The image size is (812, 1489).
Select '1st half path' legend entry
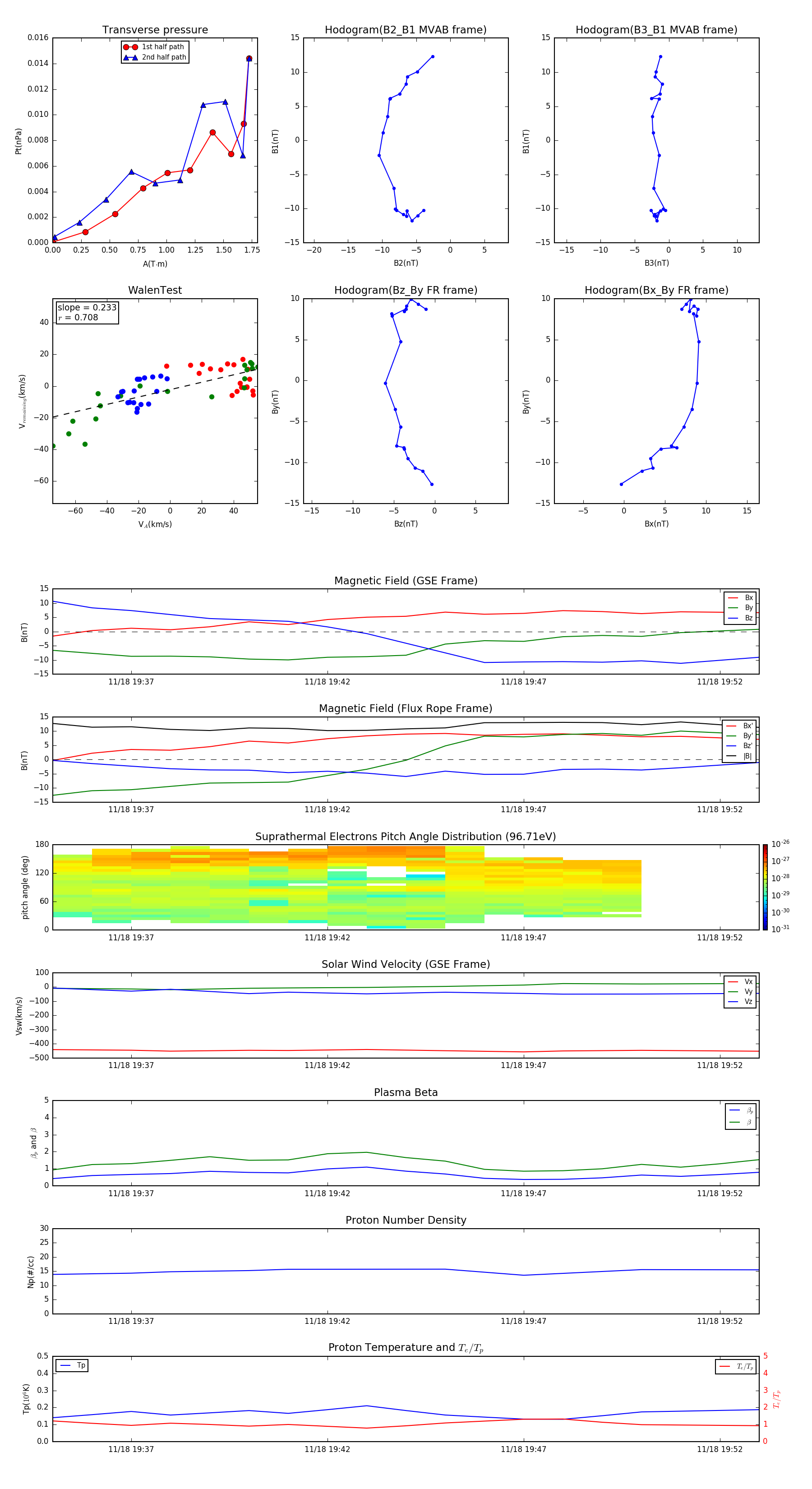coord(154,47)
